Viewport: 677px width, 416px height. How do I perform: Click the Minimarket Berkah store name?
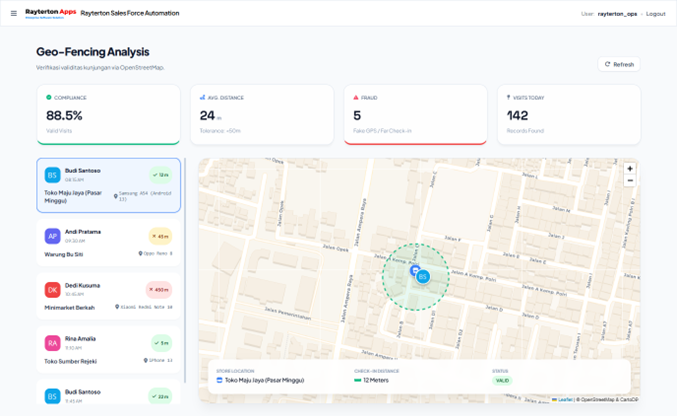(70, 308)
